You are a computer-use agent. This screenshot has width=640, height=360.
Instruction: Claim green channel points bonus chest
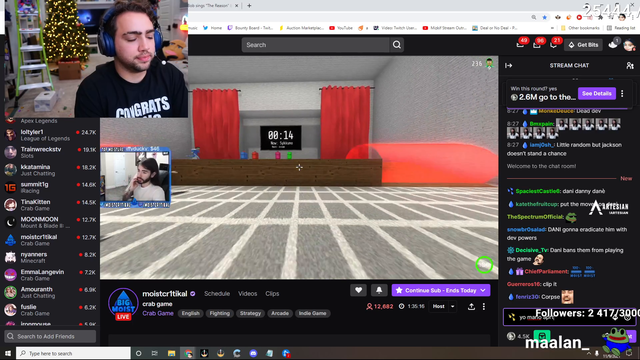coord(542,336)
